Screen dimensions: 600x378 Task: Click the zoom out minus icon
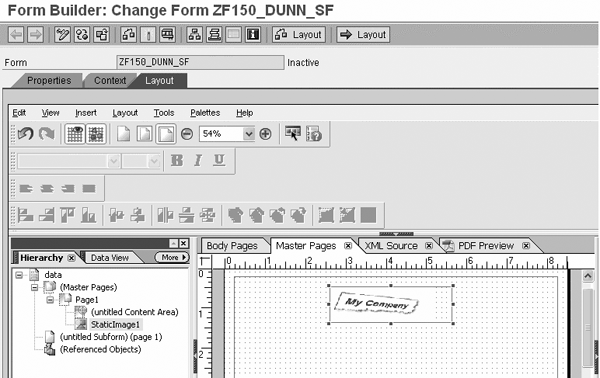coord(187,134)
